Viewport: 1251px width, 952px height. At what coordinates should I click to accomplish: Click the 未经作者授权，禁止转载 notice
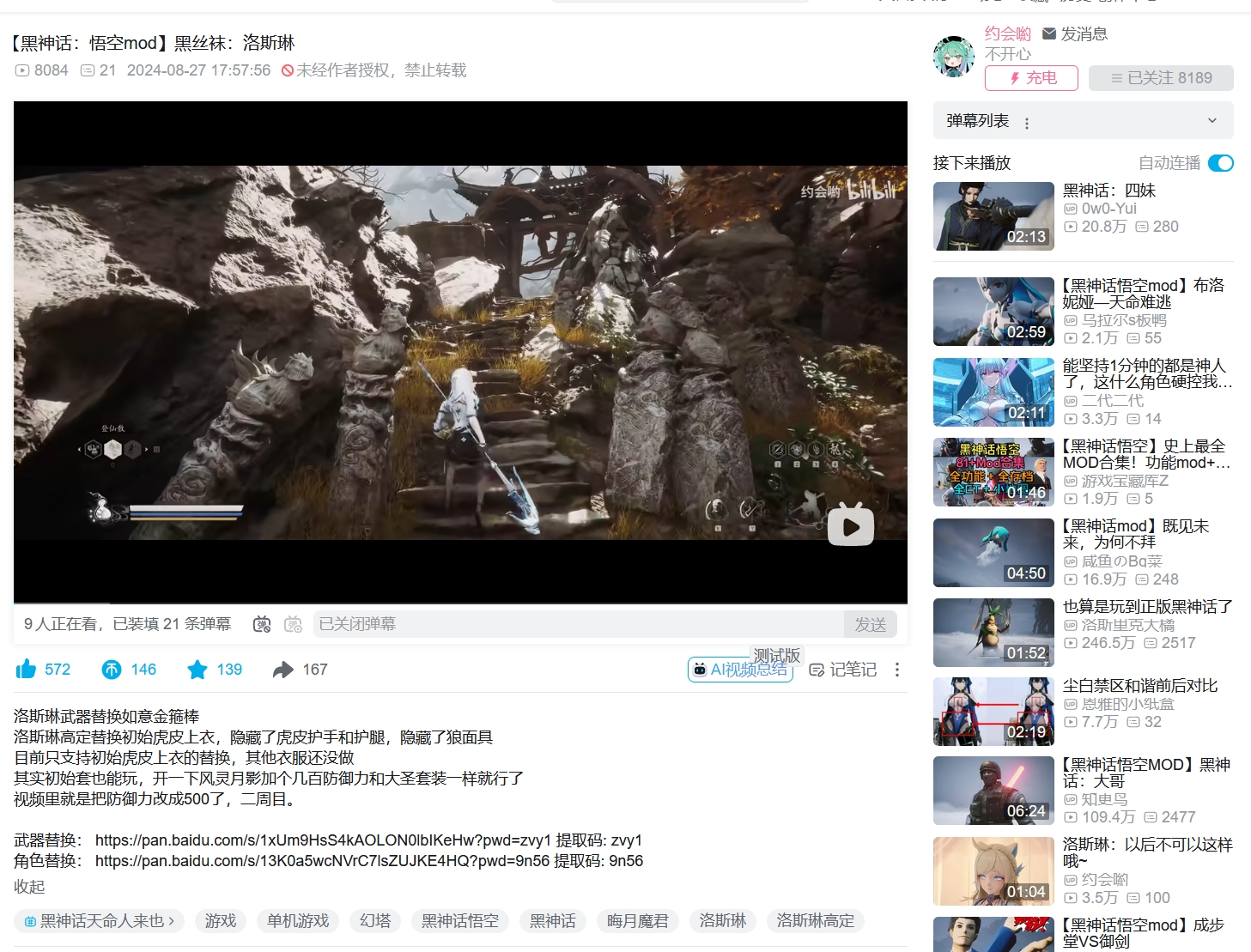click(x=374, y=70)
